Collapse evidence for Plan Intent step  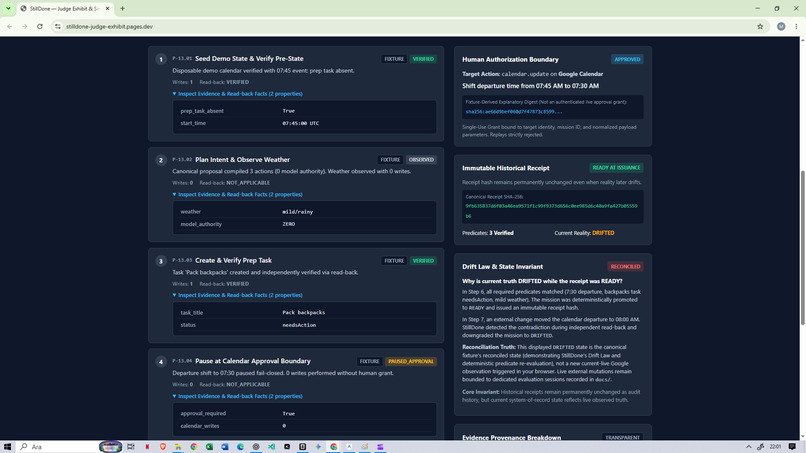(x=237, y=194)
